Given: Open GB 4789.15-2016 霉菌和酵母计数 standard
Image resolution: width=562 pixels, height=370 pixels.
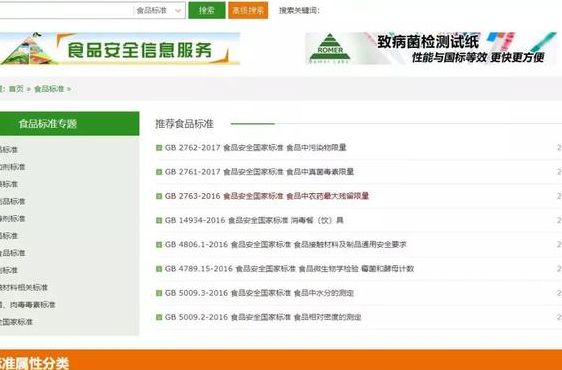Looking at the screenshot, I should pos(289,269).
